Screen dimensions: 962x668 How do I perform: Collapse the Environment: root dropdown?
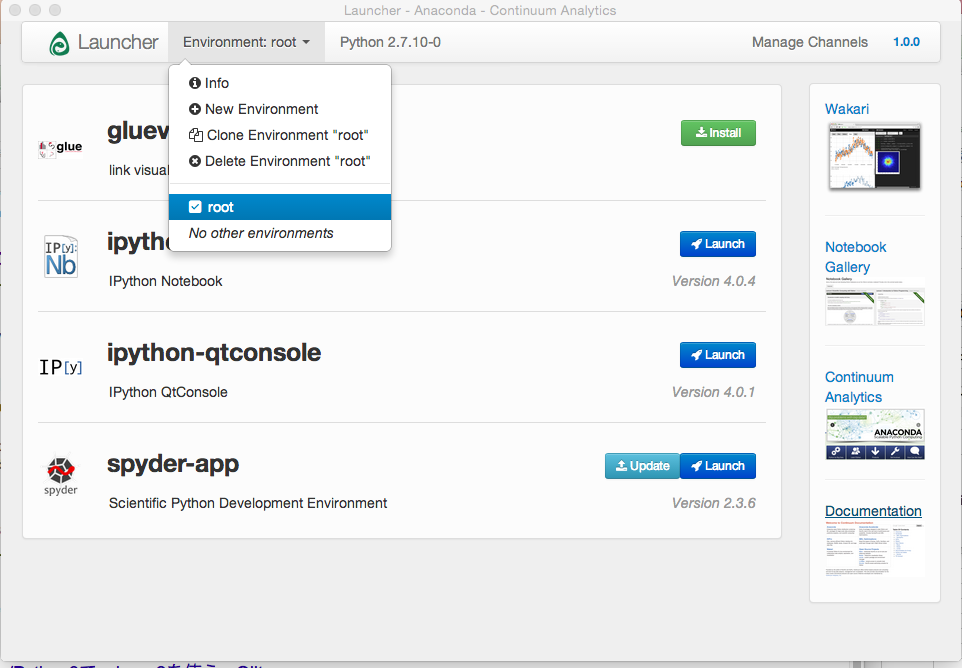point(246,42)
